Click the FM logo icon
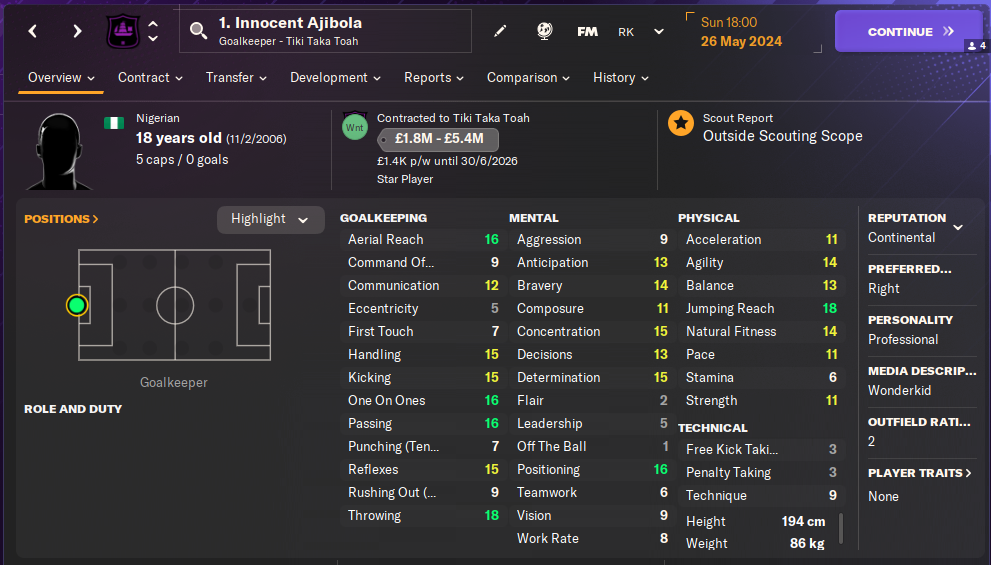 click(588, 32)
